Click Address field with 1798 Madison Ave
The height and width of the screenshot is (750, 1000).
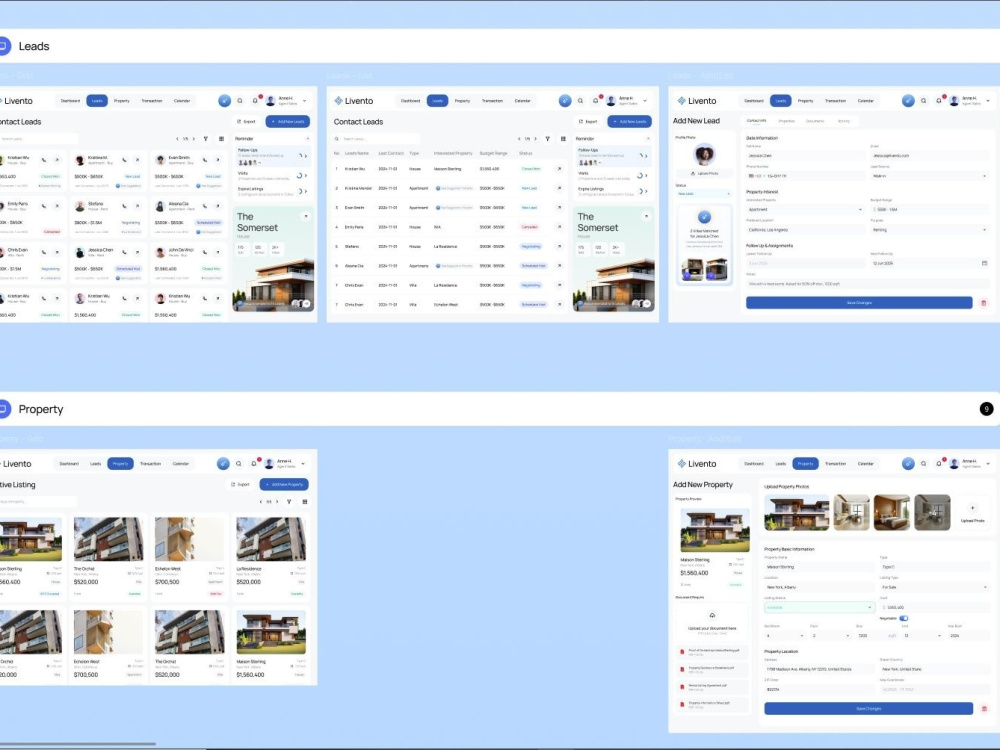[x=819, y=669]
